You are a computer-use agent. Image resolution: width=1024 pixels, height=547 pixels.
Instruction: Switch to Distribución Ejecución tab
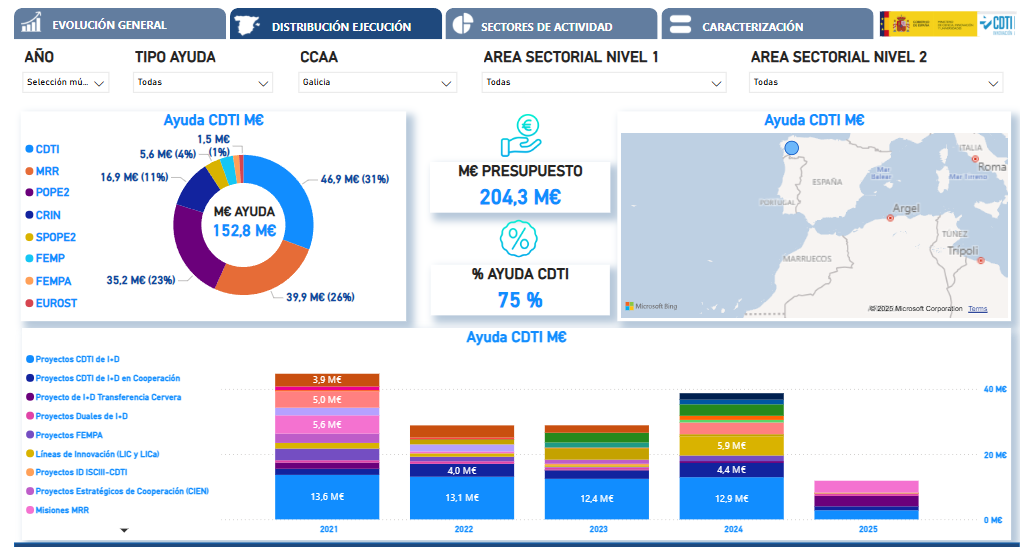[336, 24]
